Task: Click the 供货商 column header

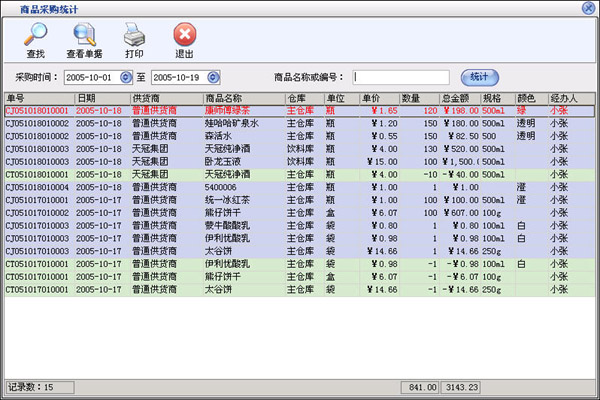Action: pos(165,98)
